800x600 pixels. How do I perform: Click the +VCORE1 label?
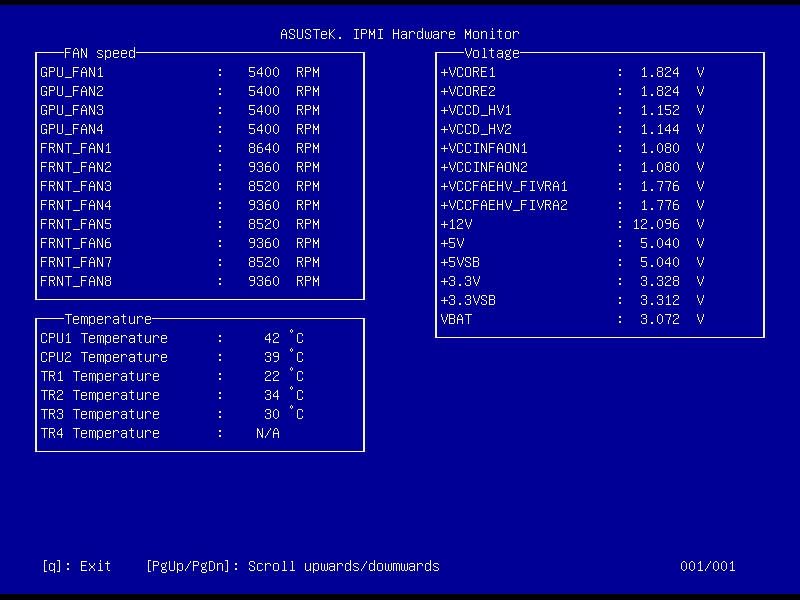coord(468,72)
